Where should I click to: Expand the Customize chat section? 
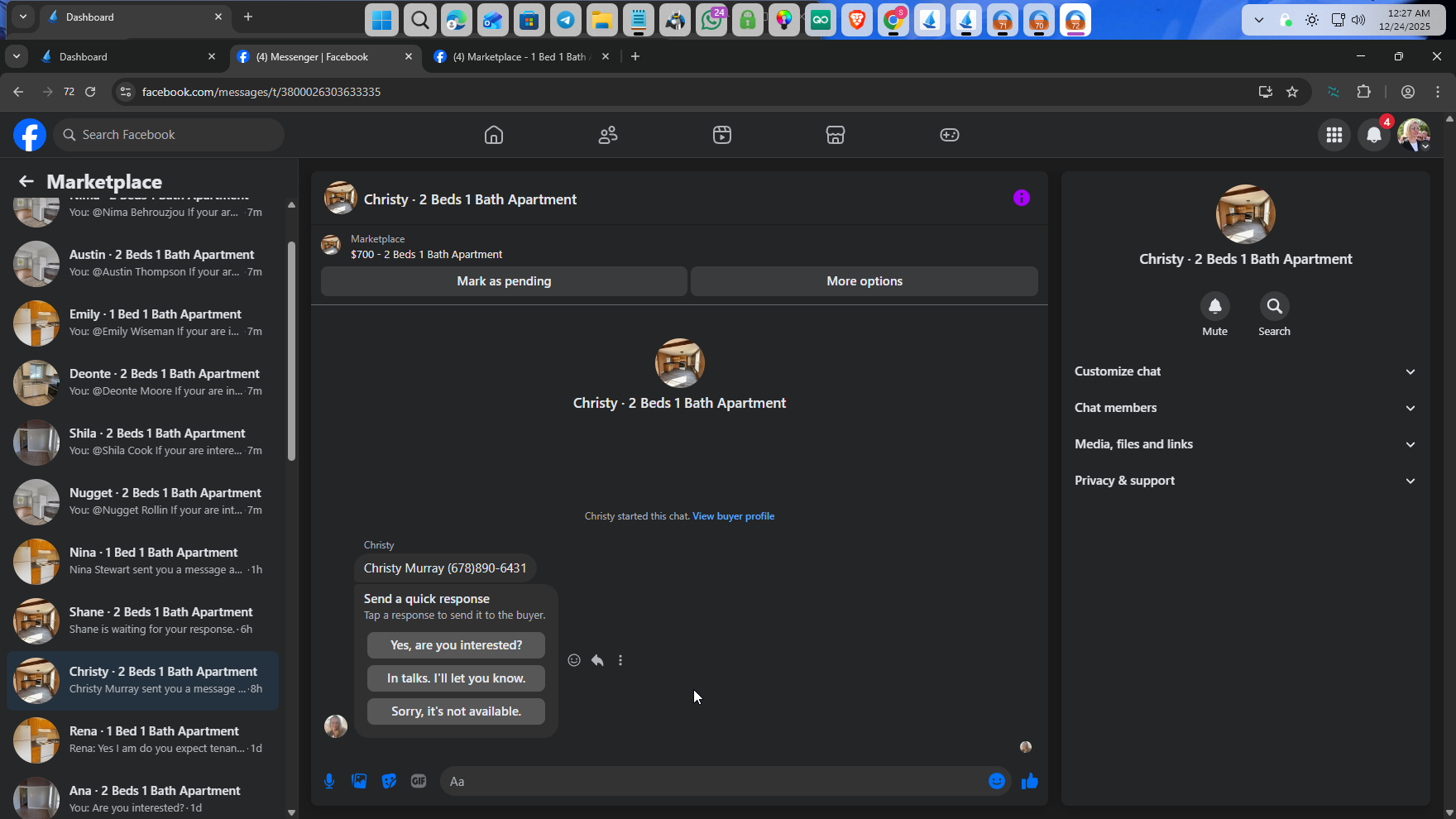[x=1245, y=371]
